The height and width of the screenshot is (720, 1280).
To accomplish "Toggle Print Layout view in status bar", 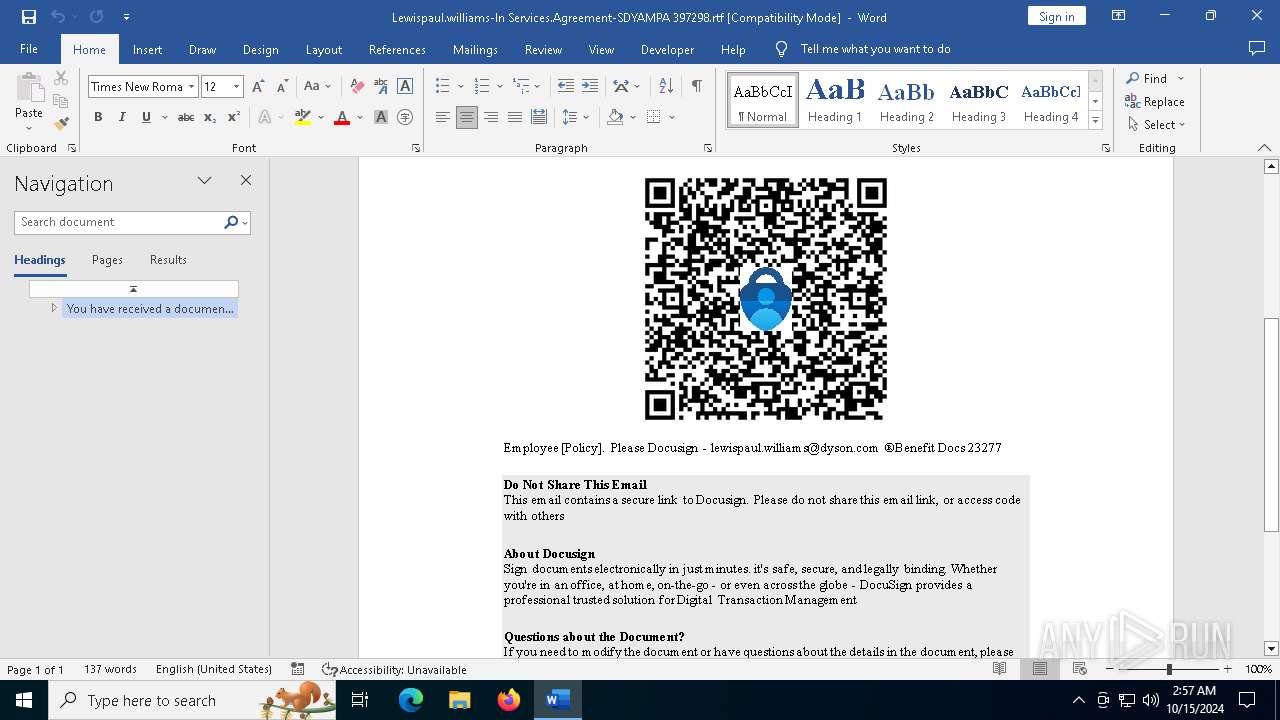I will coord(1040,669).
